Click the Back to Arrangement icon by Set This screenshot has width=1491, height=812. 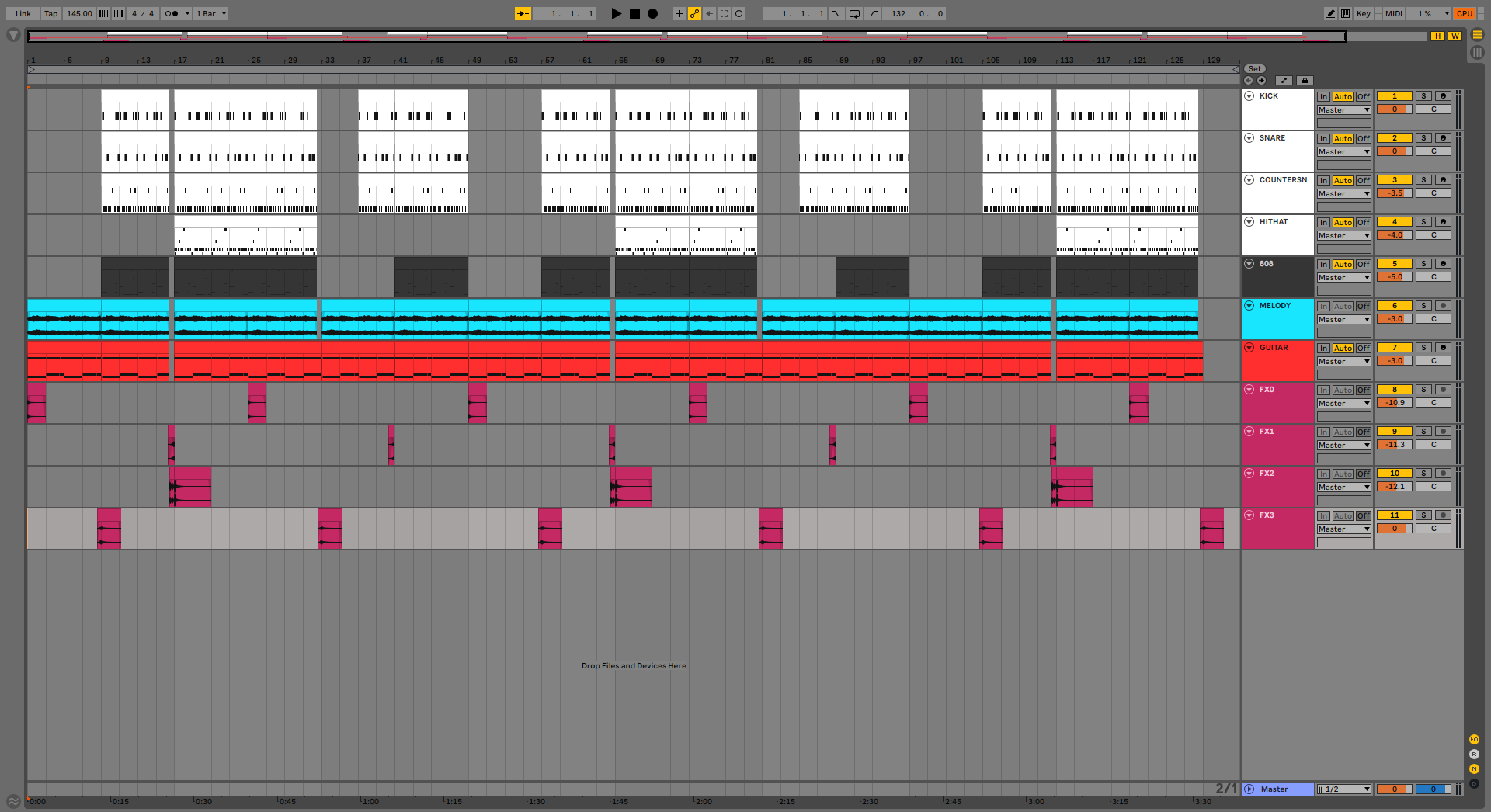1284,80
